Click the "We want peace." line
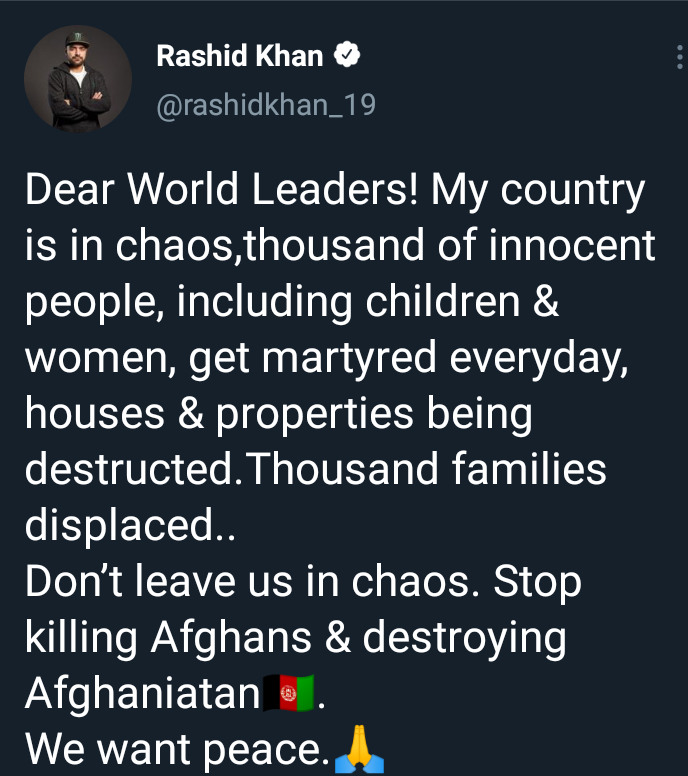The image size is (688, 776). [177, 749]
